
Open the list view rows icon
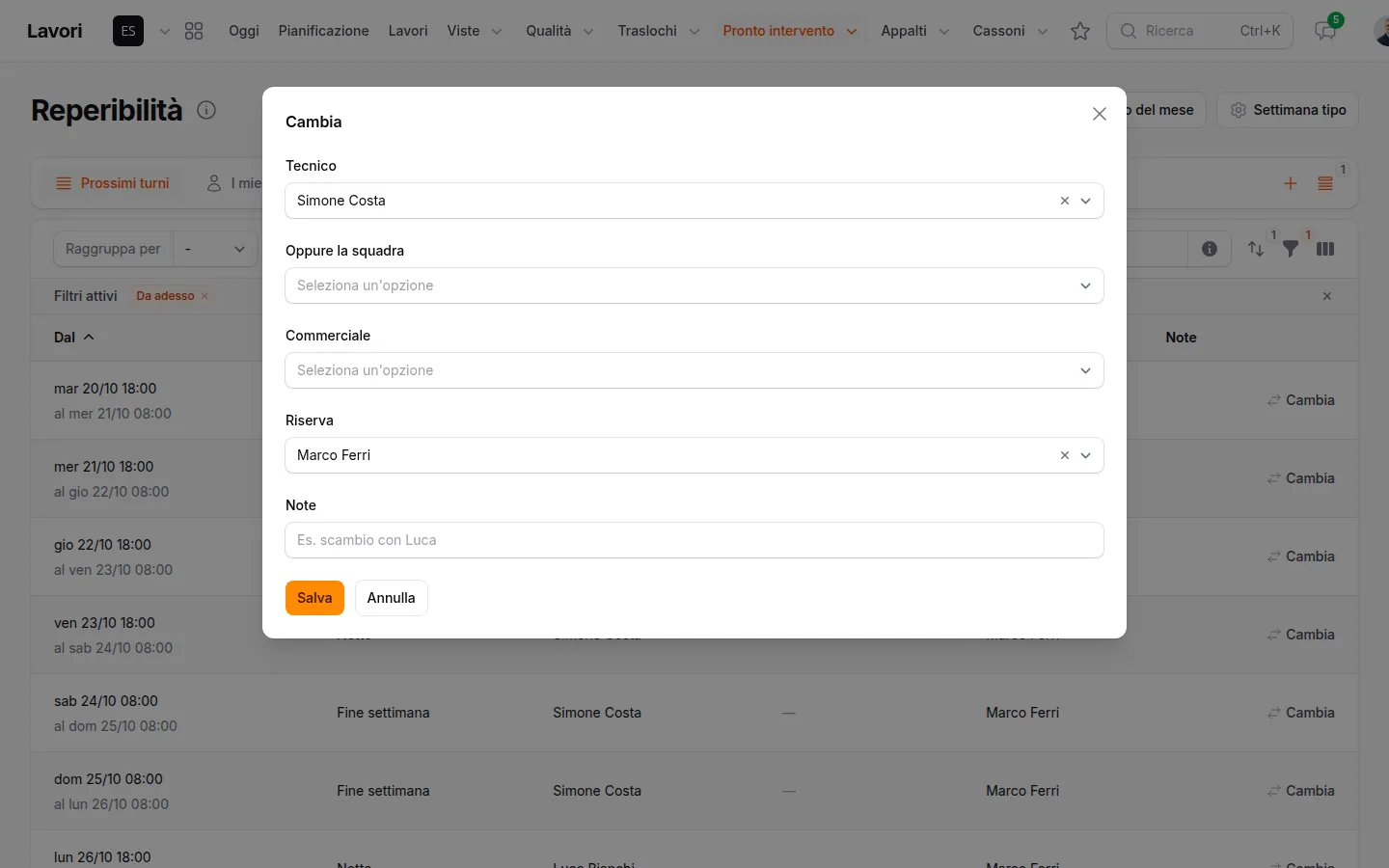point(1325,183)
